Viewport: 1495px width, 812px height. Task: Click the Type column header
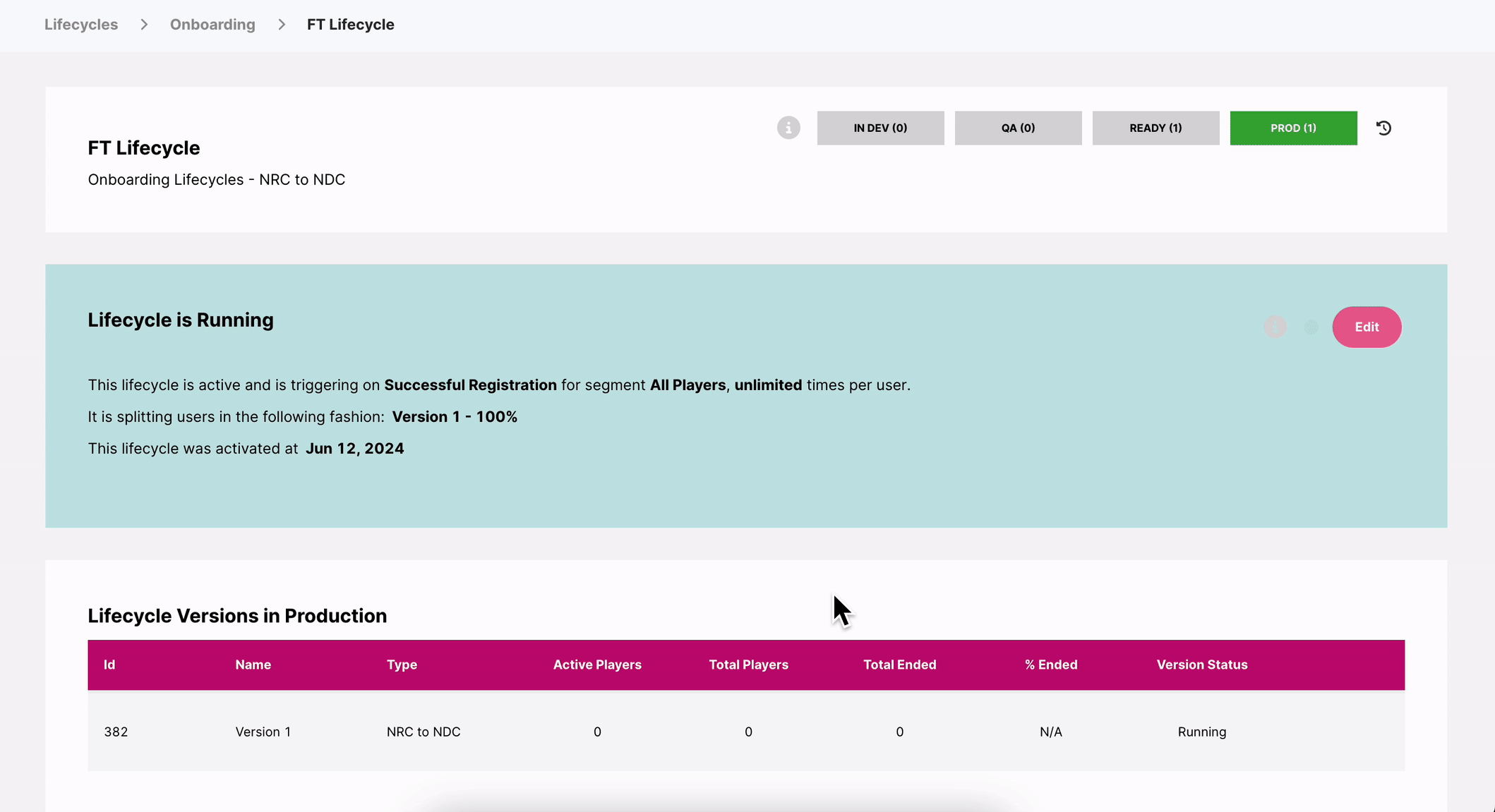click(402, 665)
